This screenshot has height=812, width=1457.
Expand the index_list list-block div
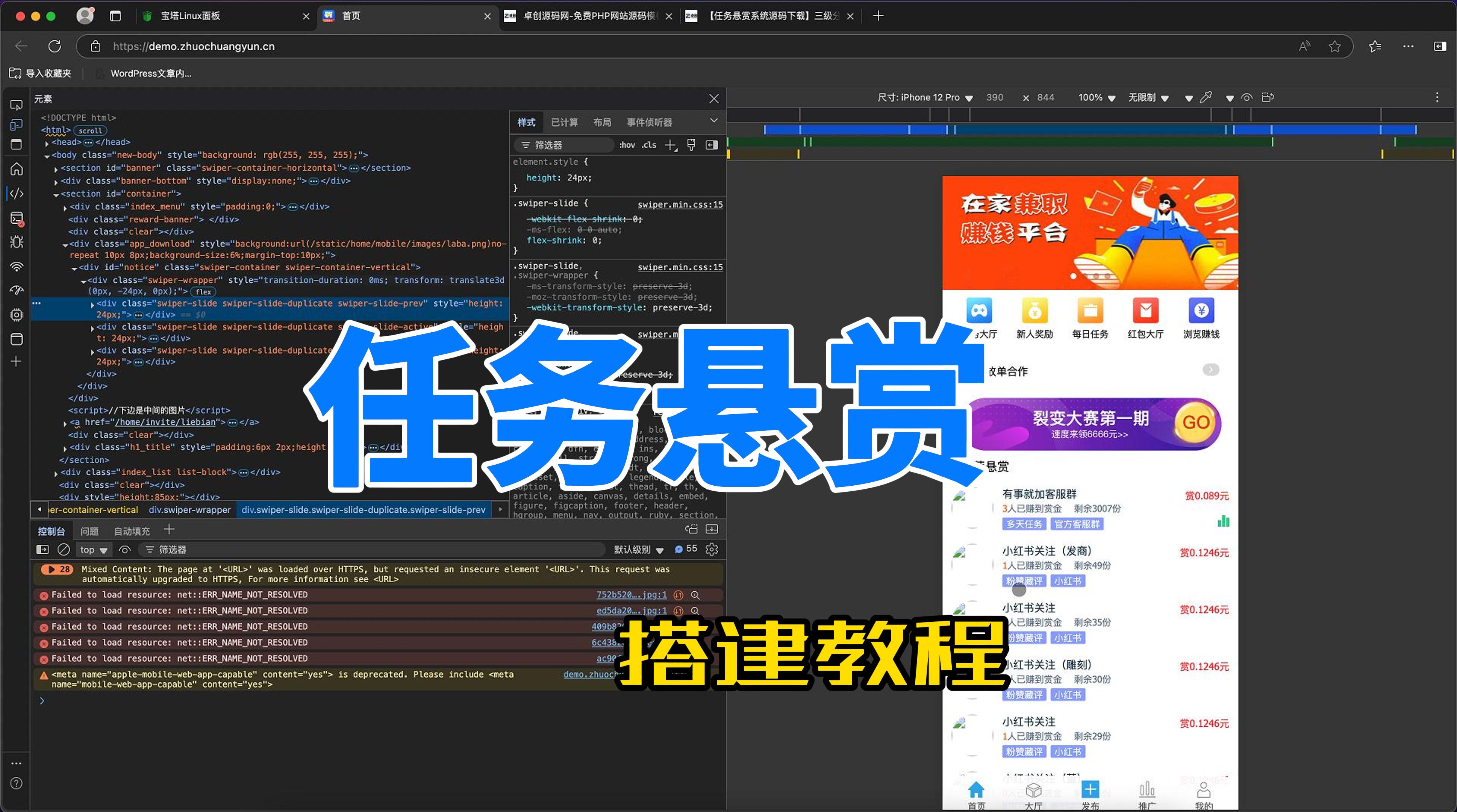pos(56,473)
